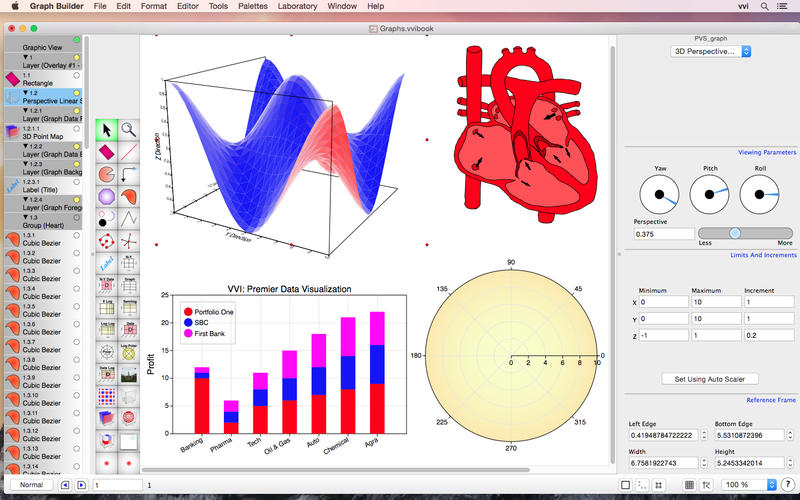The width and height of the screenshot is (800, 500).
Task: Open the Laboratory menu
Action: [x=297, y=6]
